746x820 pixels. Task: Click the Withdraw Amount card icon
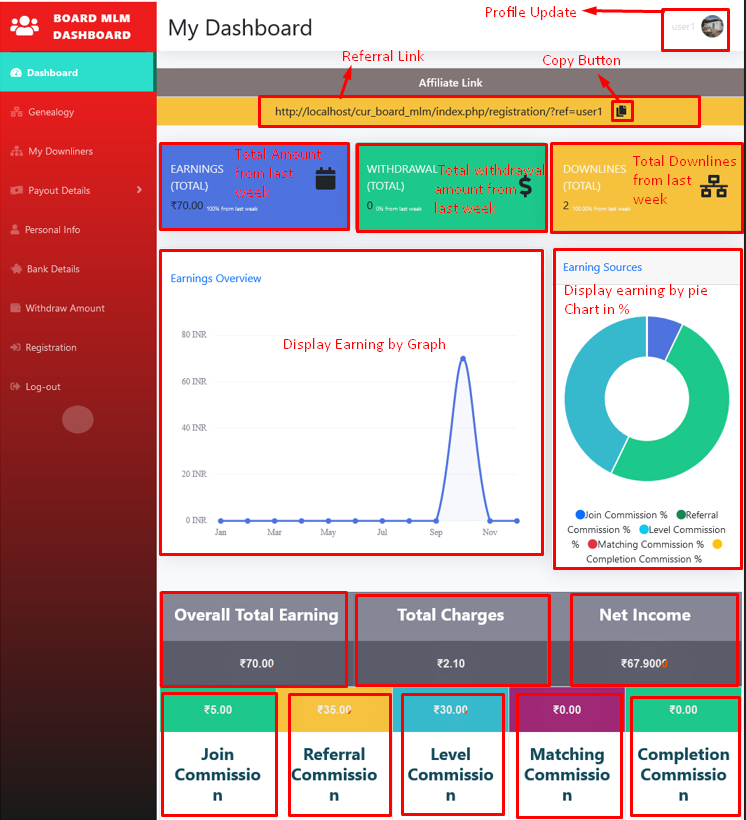pyautogui.click(x=15, y=308)
